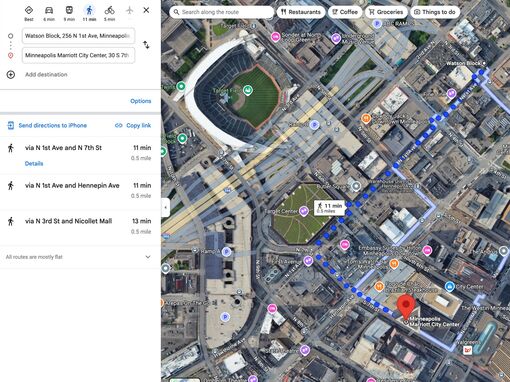Open Send directions to iPhone link
The image size is (510, 382).
click(47, 126)
